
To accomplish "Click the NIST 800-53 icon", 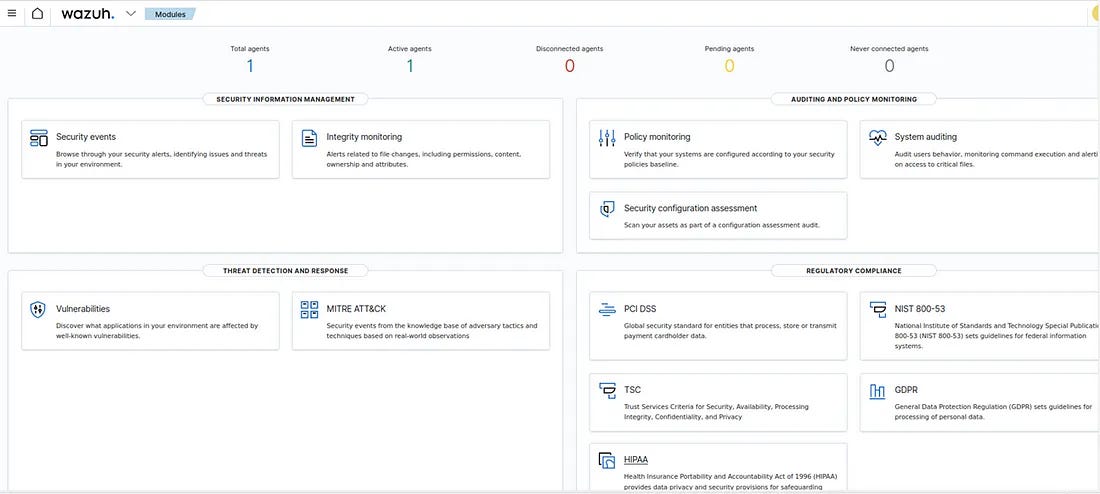I will pos(878,309).
